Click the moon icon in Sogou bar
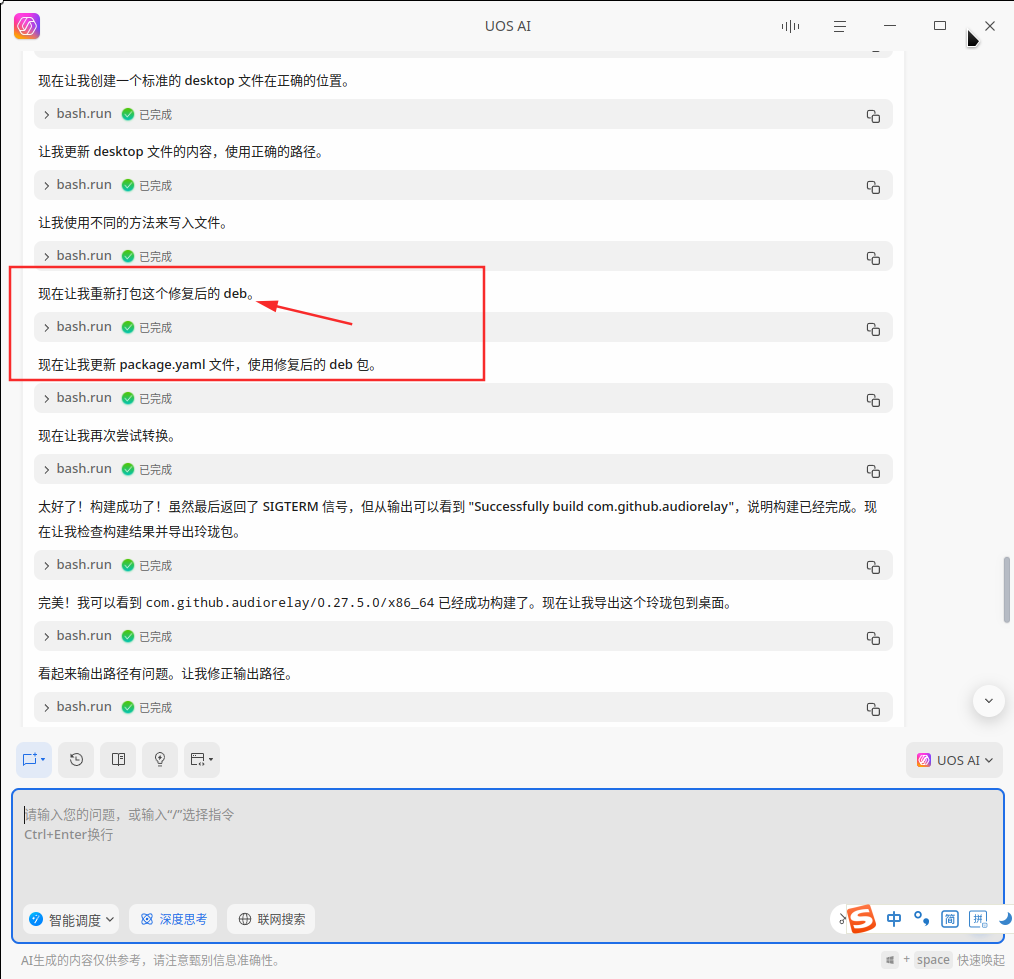 click(x=1005, y=919)
